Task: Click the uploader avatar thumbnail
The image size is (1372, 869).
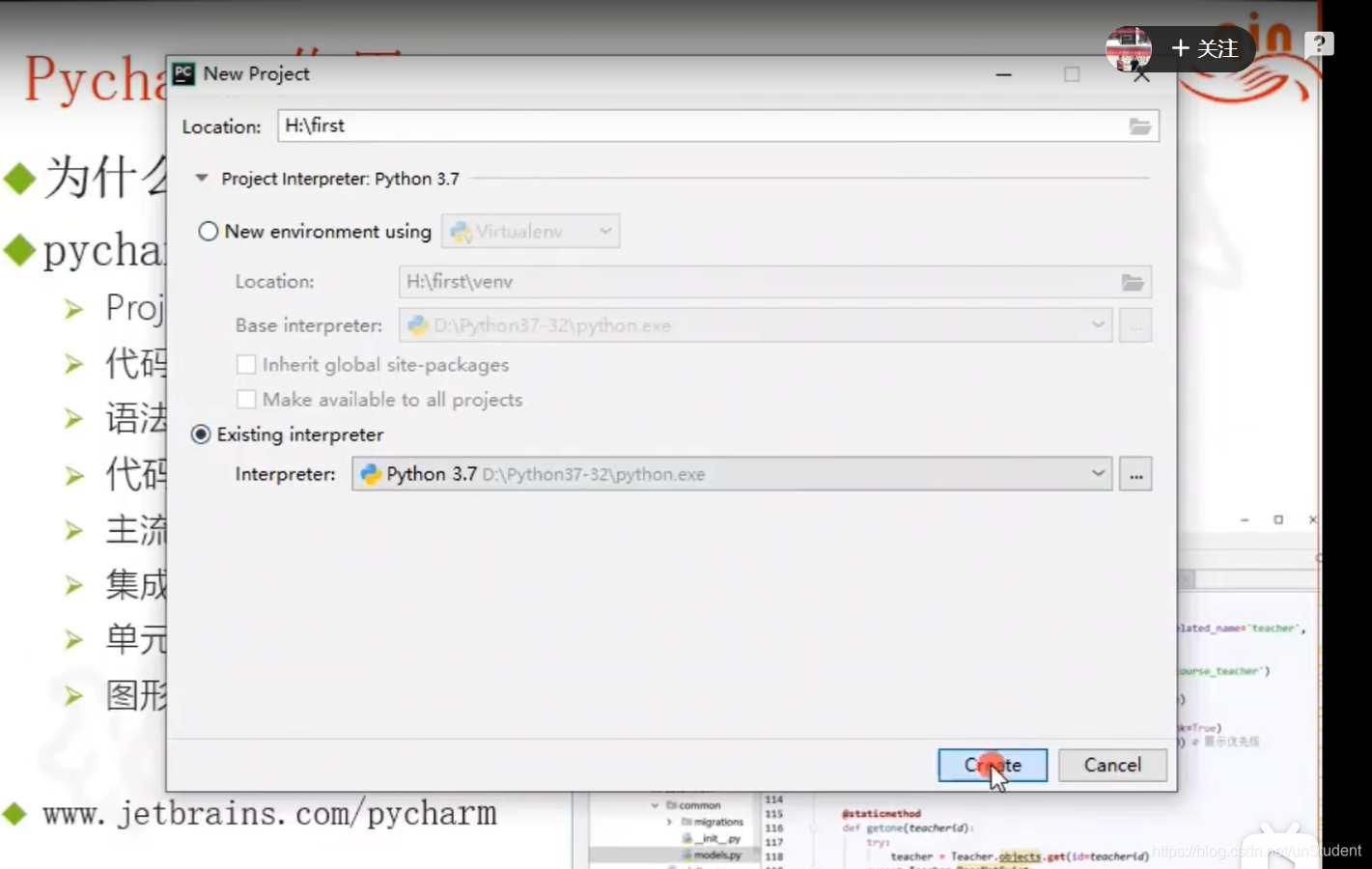Action: pos(1129,48)
